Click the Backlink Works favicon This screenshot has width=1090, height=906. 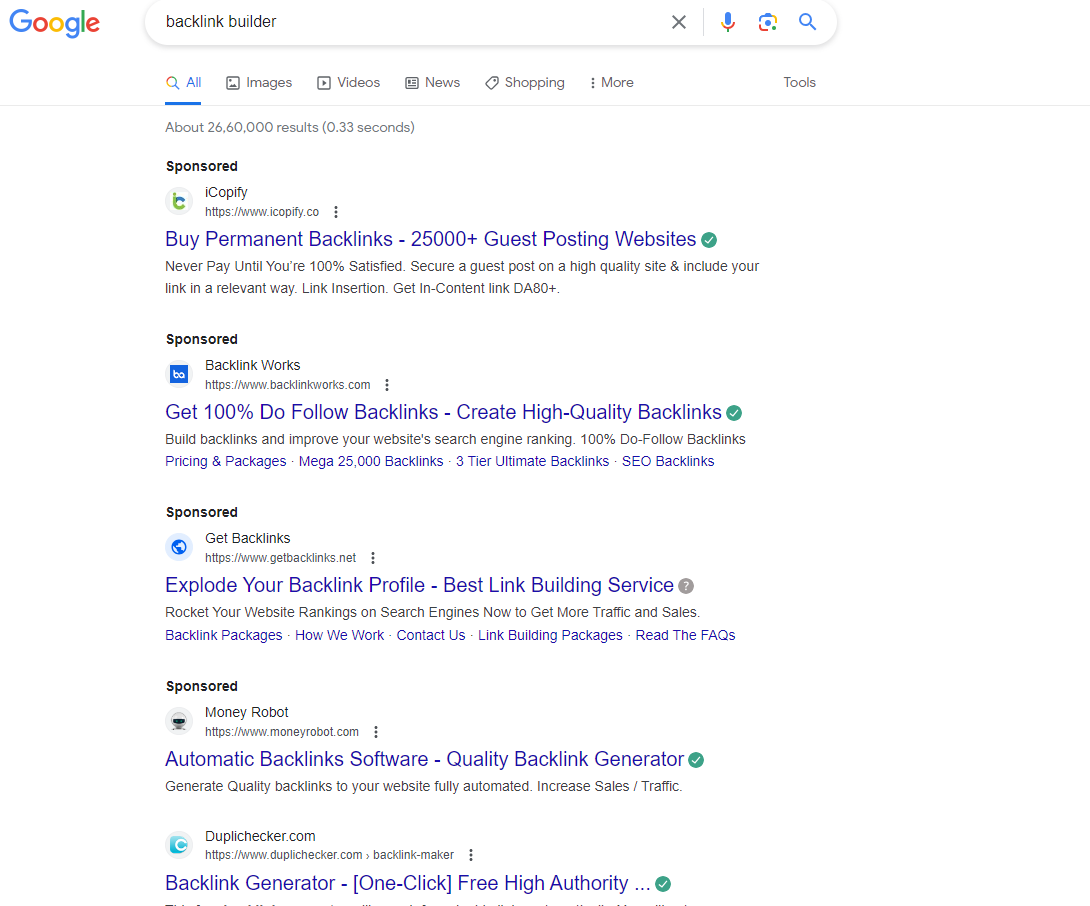(179, 374)
